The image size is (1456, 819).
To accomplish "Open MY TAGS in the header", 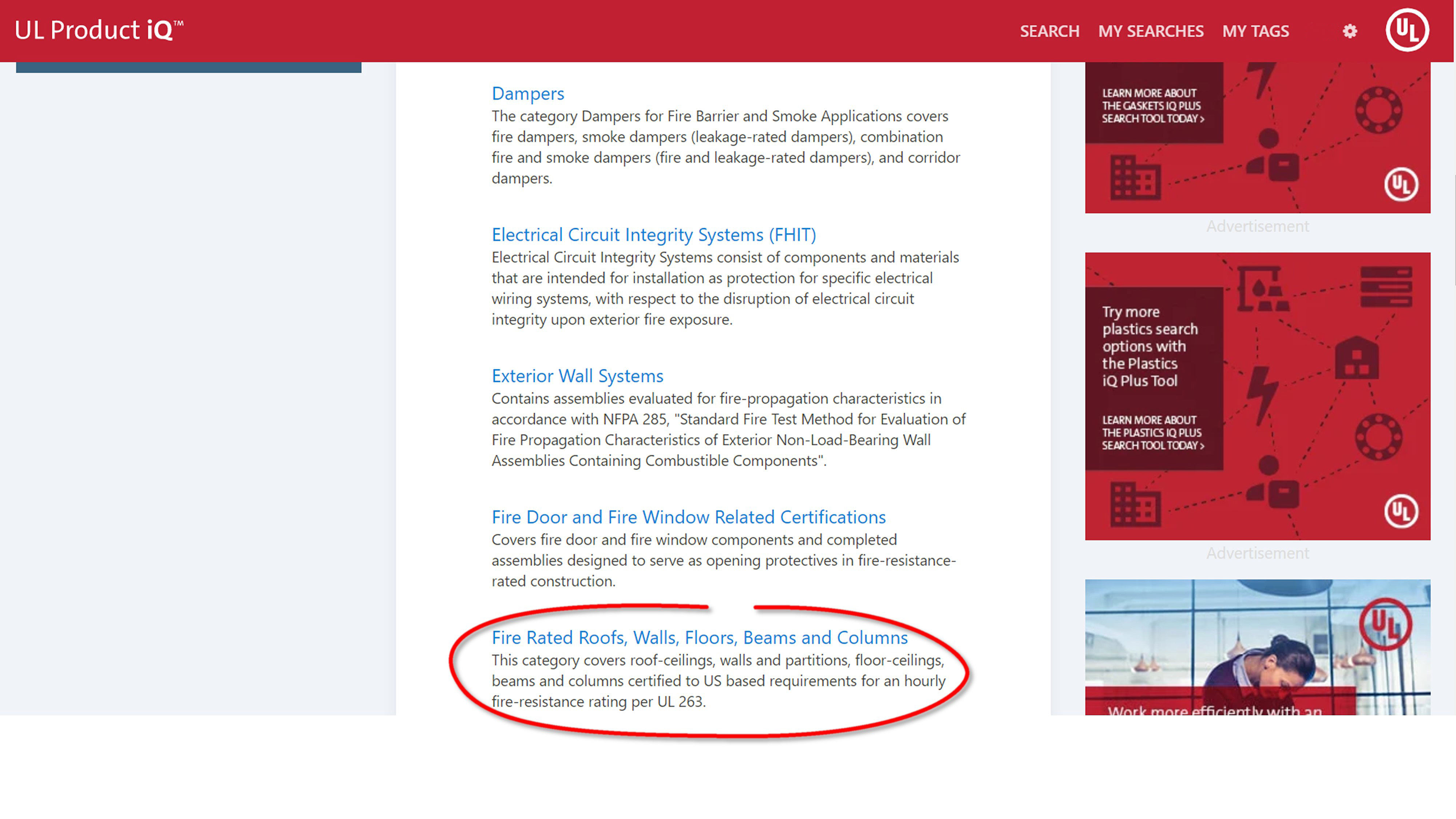I will pos(1256,31).
